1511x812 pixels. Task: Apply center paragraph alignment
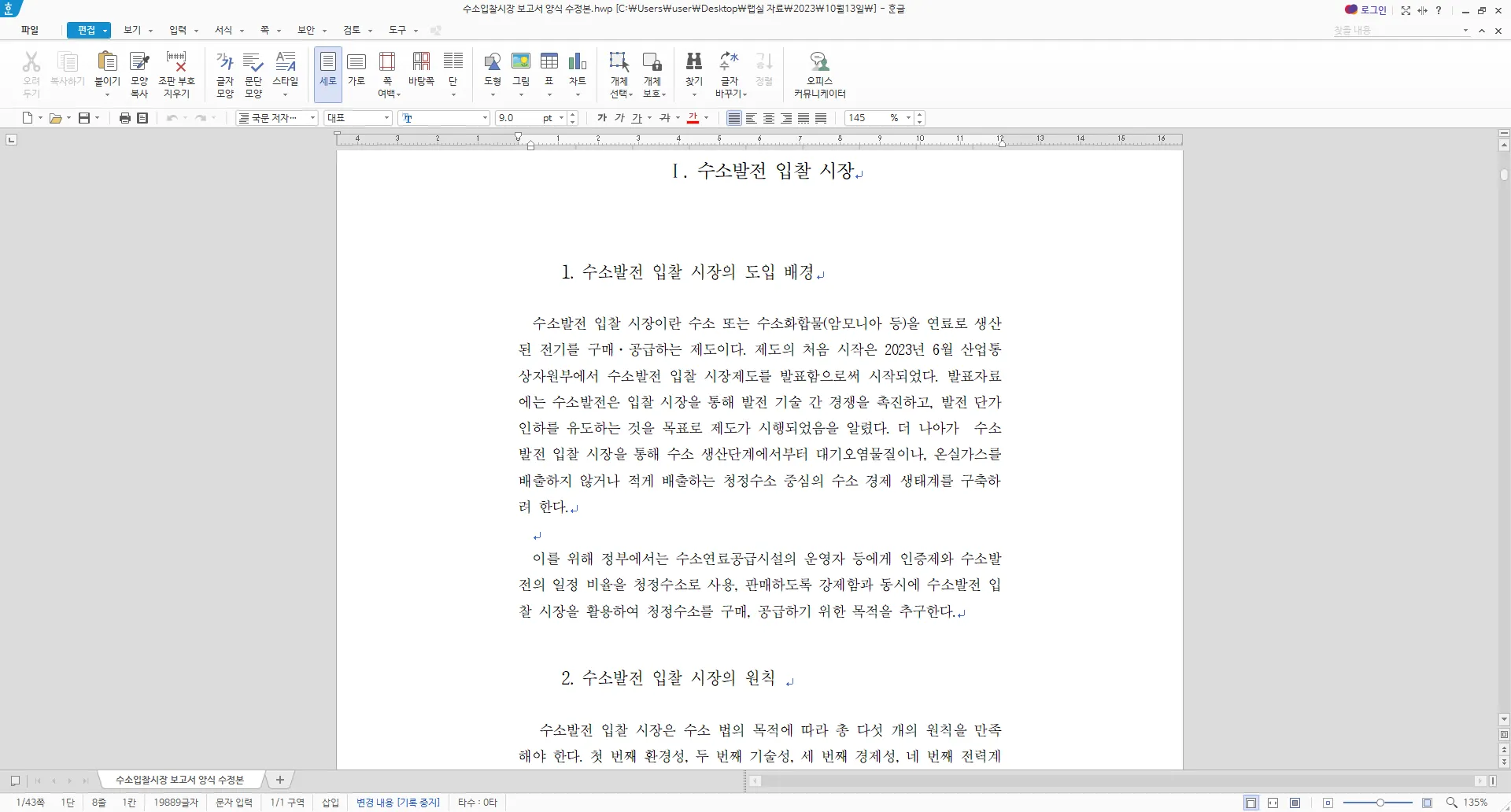pos(769,118)
